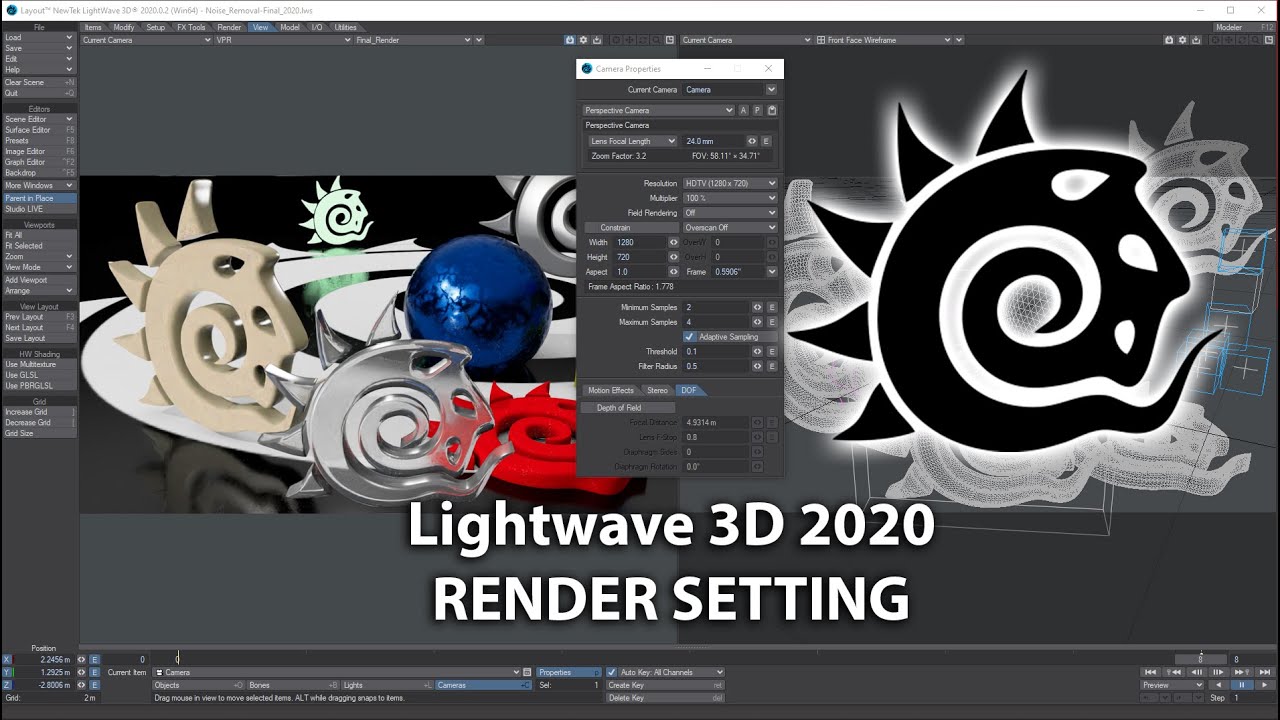Step forward one frame
Viewport: 1280px width, 720px height.
coord(1219,672)
